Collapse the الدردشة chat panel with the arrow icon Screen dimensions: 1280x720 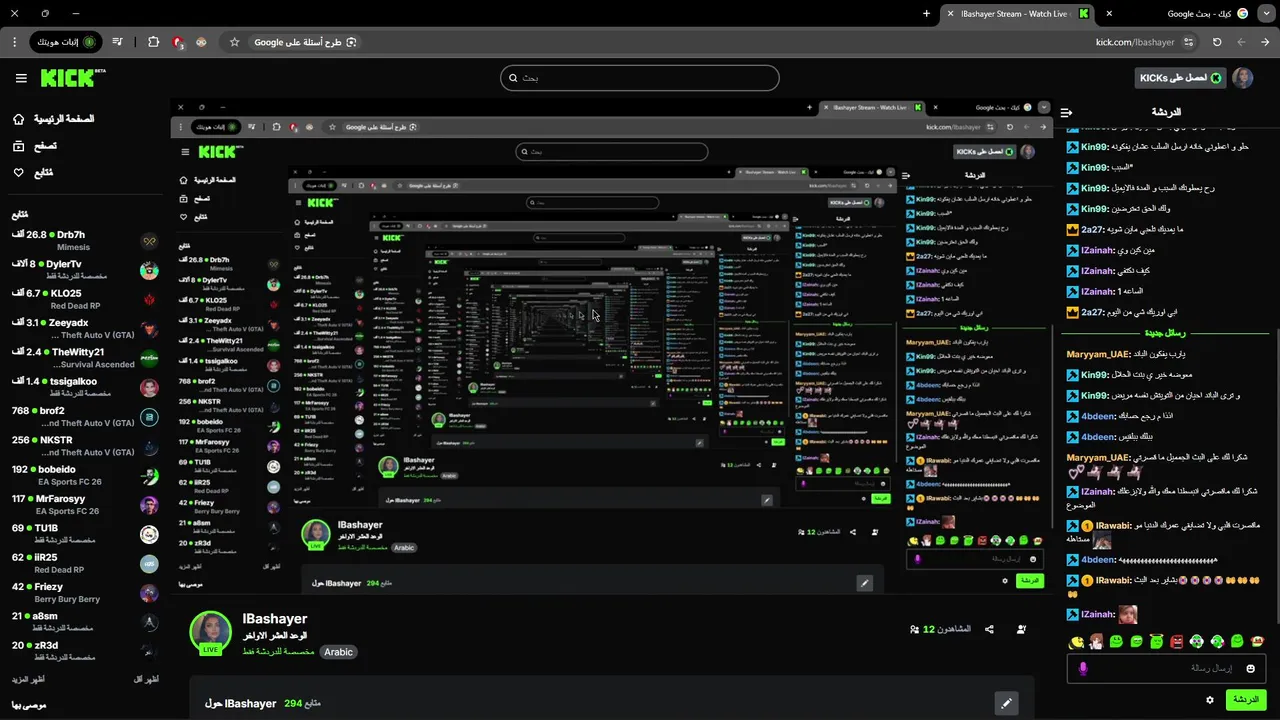(1066, 112)
